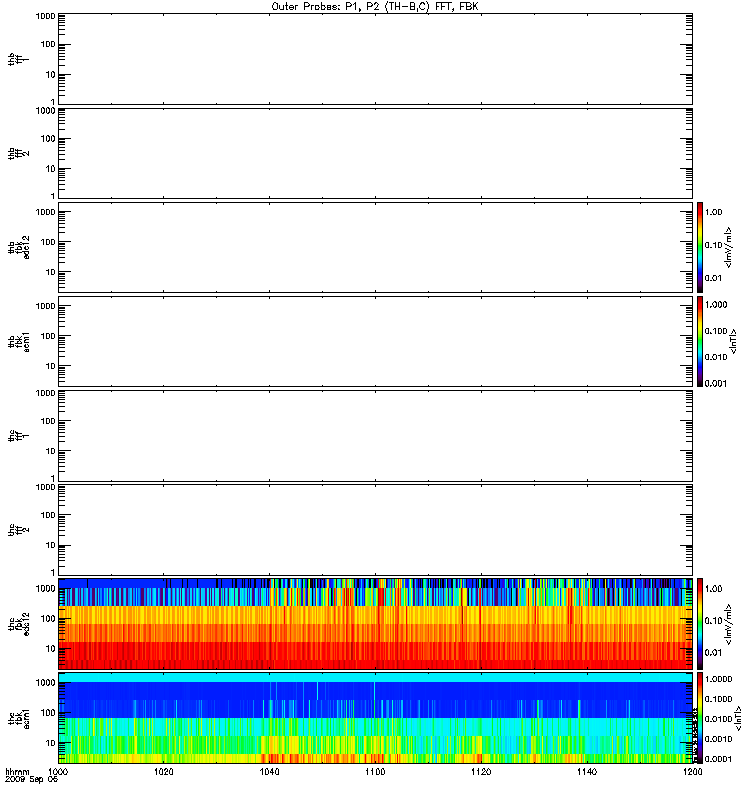Click the 1000 time axis label
Screen dimensions: 750x800
click(x=58, y=773)
